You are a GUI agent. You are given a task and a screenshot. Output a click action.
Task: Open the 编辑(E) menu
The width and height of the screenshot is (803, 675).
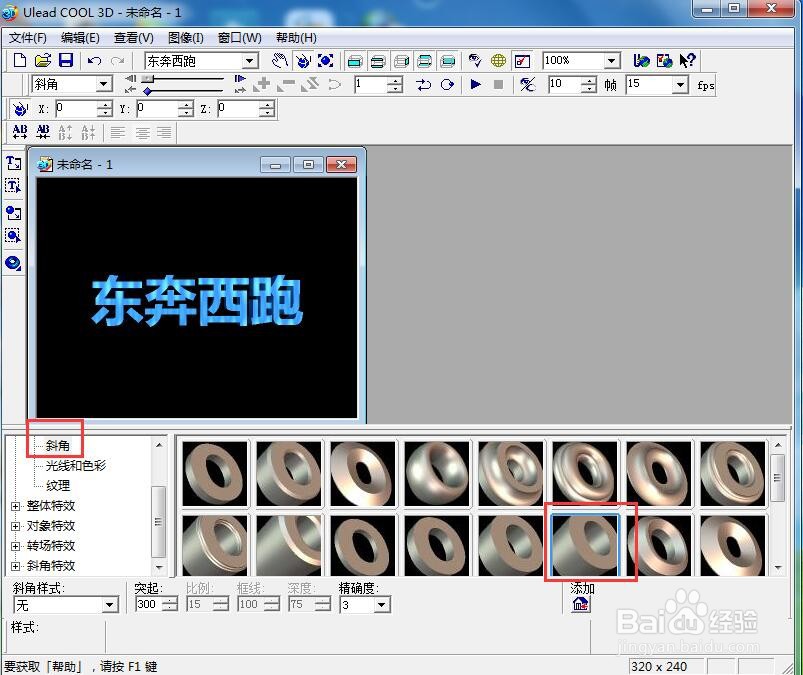coord(80,38)
